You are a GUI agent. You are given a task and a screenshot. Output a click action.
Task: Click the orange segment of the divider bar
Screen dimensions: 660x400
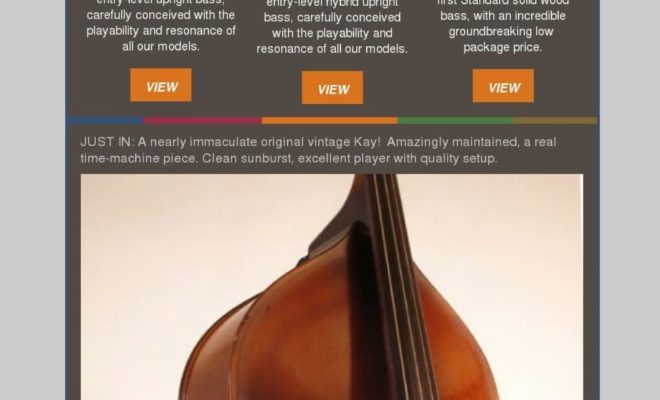(x=329, y=120)
